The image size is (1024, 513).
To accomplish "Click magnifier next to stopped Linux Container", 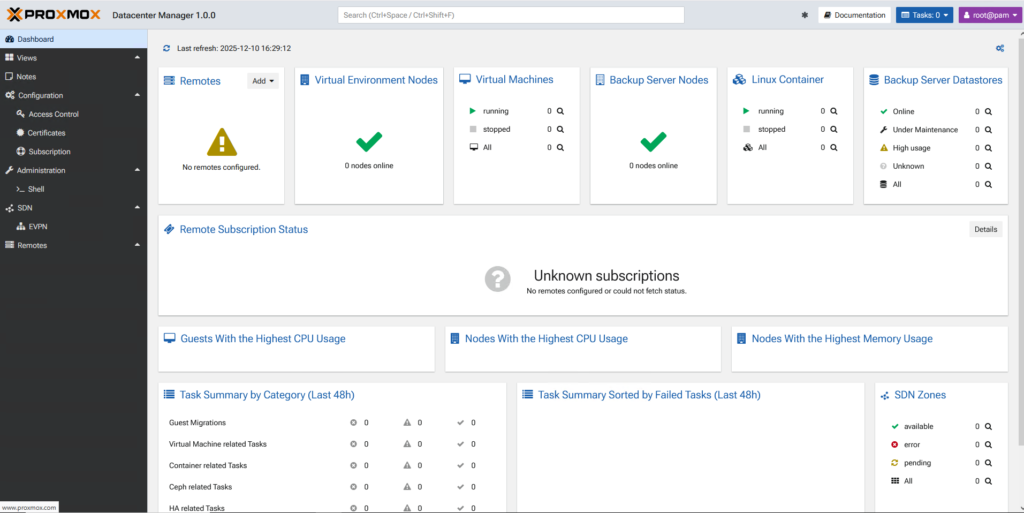I will [837, 129].
